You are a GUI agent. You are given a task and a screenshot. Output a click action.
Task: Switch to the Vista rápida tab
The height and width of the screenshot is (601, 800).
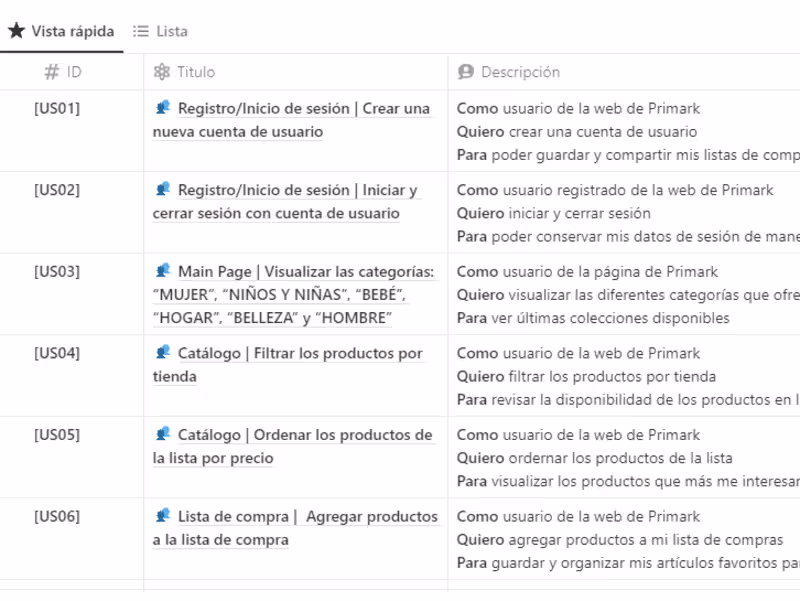[x=61, y=31]
